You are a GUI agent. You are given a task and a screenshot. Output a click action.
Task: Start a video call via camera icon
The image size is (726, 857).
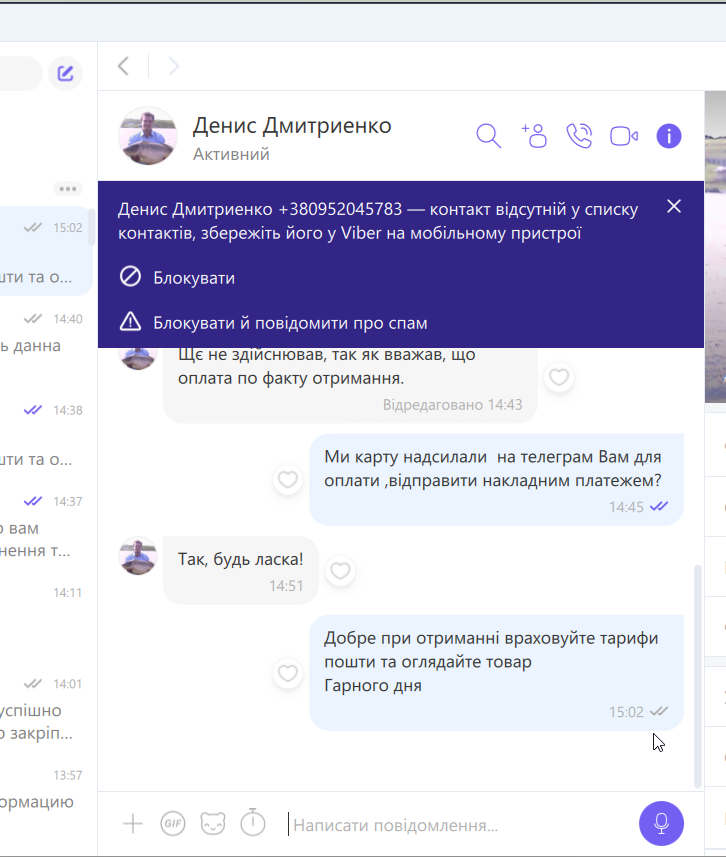(x=624, y=136)
